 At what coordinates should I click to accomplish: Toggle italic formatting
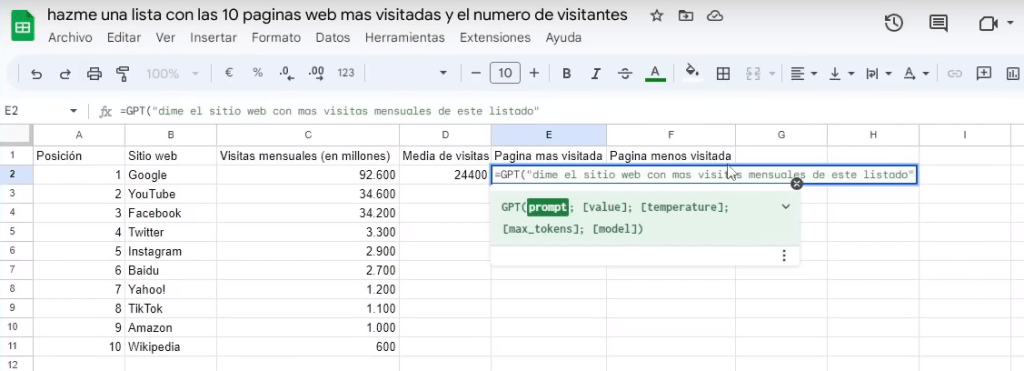(x=596, y=74)
